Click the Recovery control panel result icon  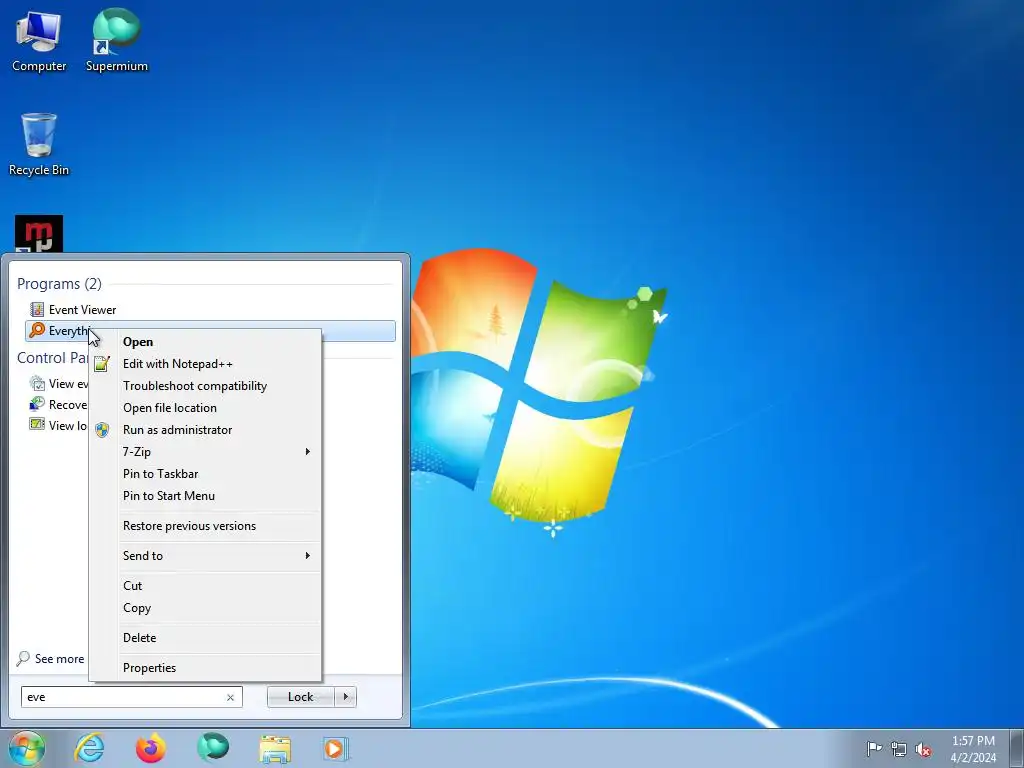point(37,404)
